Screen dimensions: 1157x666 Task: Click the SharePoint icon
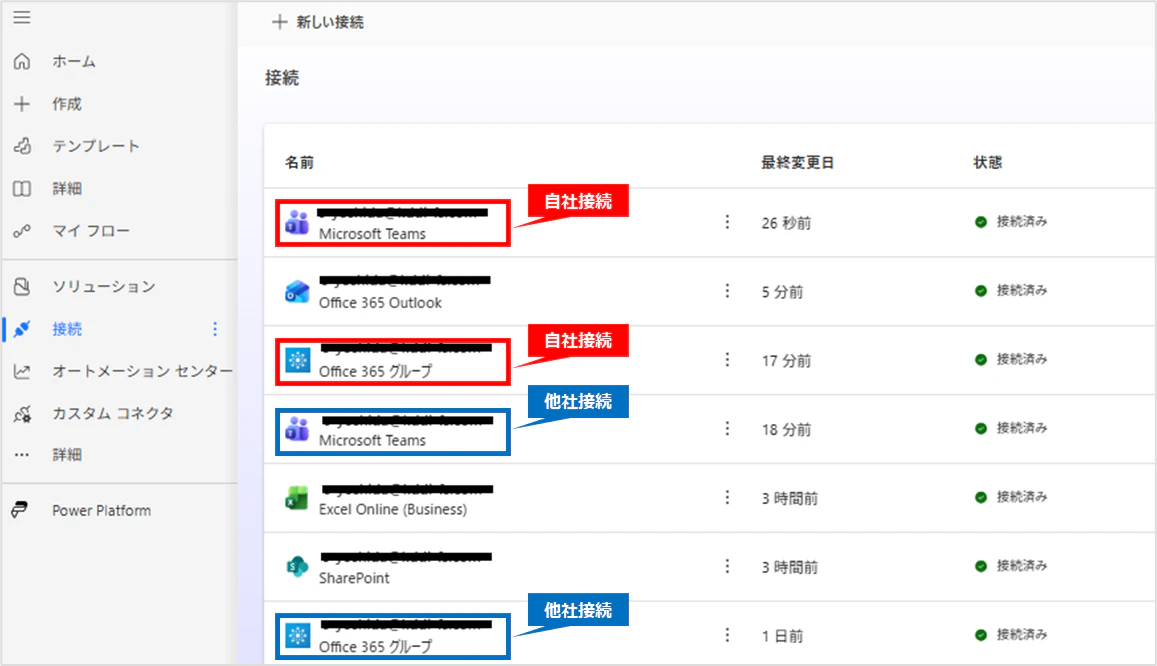click(297, 566)
